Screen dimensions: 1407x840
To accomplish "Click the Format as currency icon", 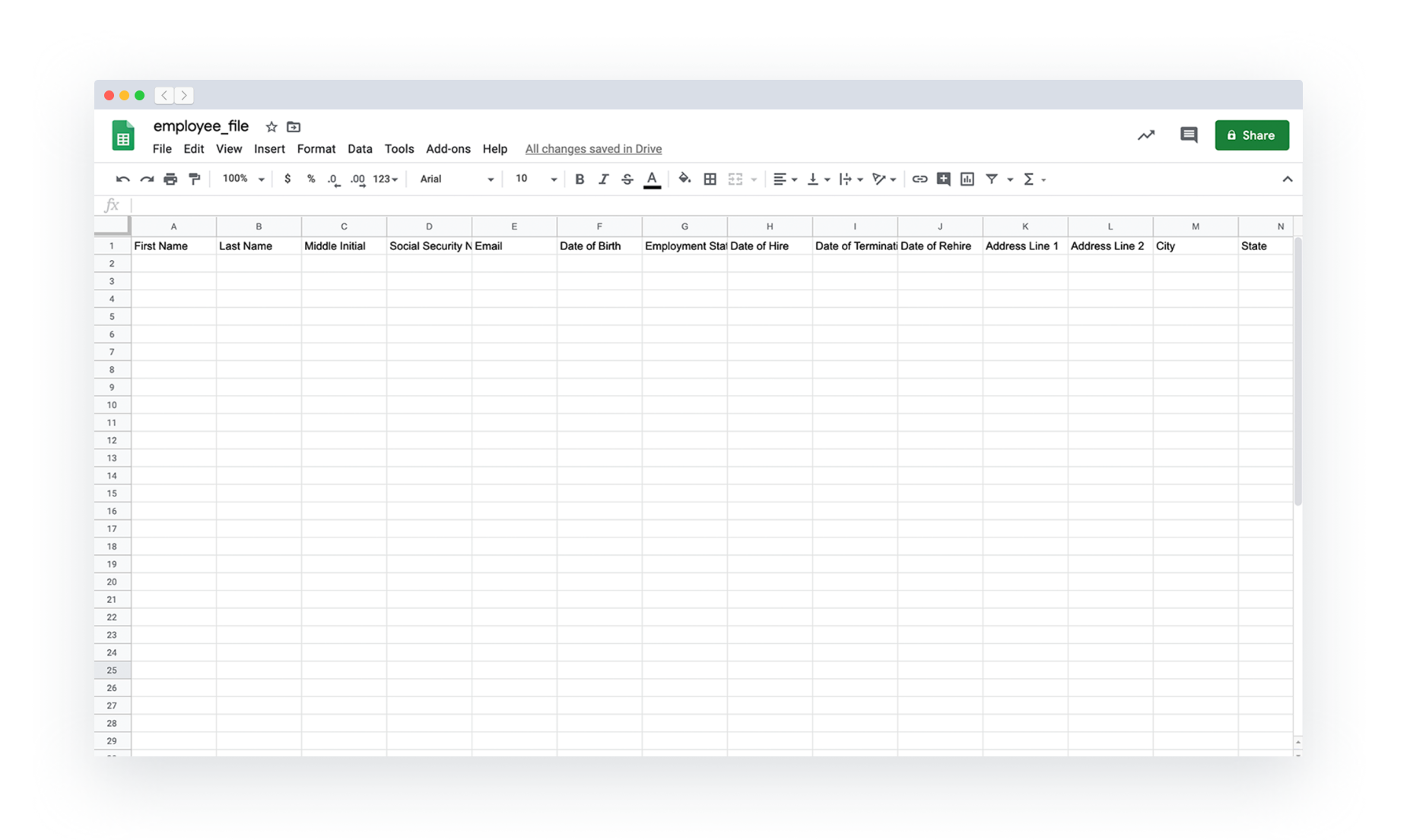I will click(287, 179).
